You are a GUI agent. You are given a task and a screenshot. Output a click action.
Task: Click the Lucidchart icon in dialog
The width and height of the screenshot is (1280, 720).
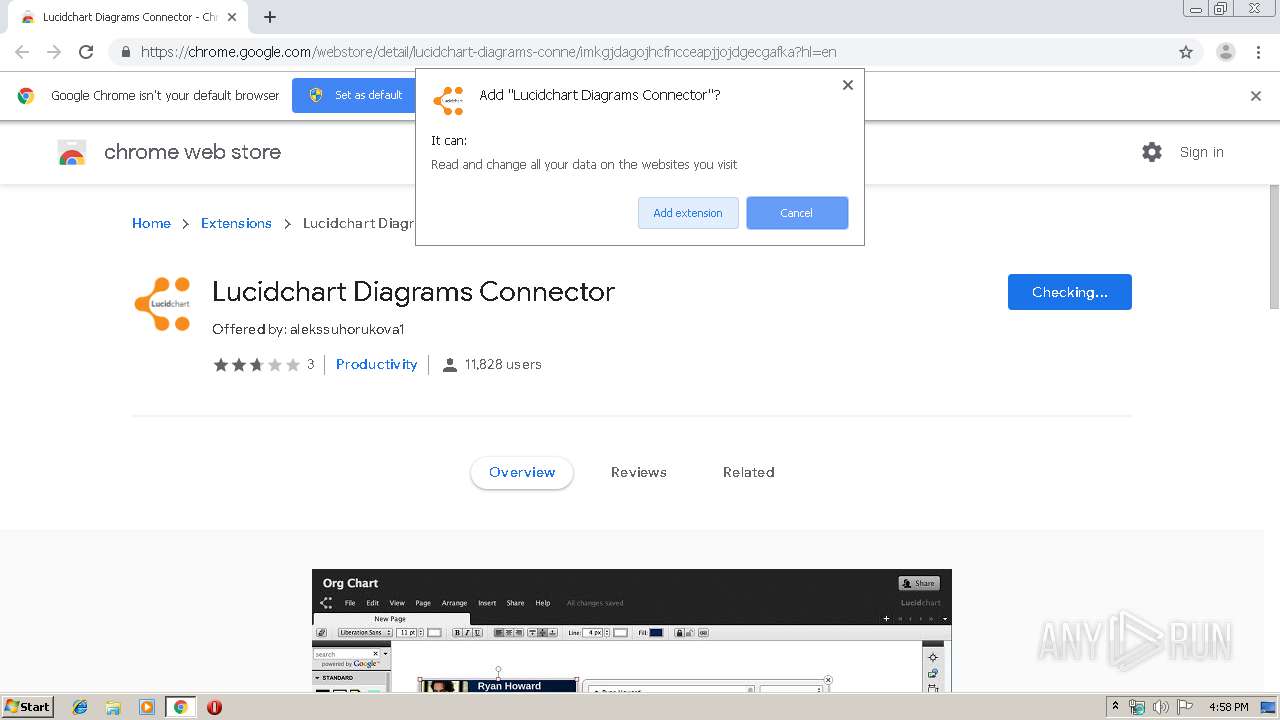click(448, 100)
